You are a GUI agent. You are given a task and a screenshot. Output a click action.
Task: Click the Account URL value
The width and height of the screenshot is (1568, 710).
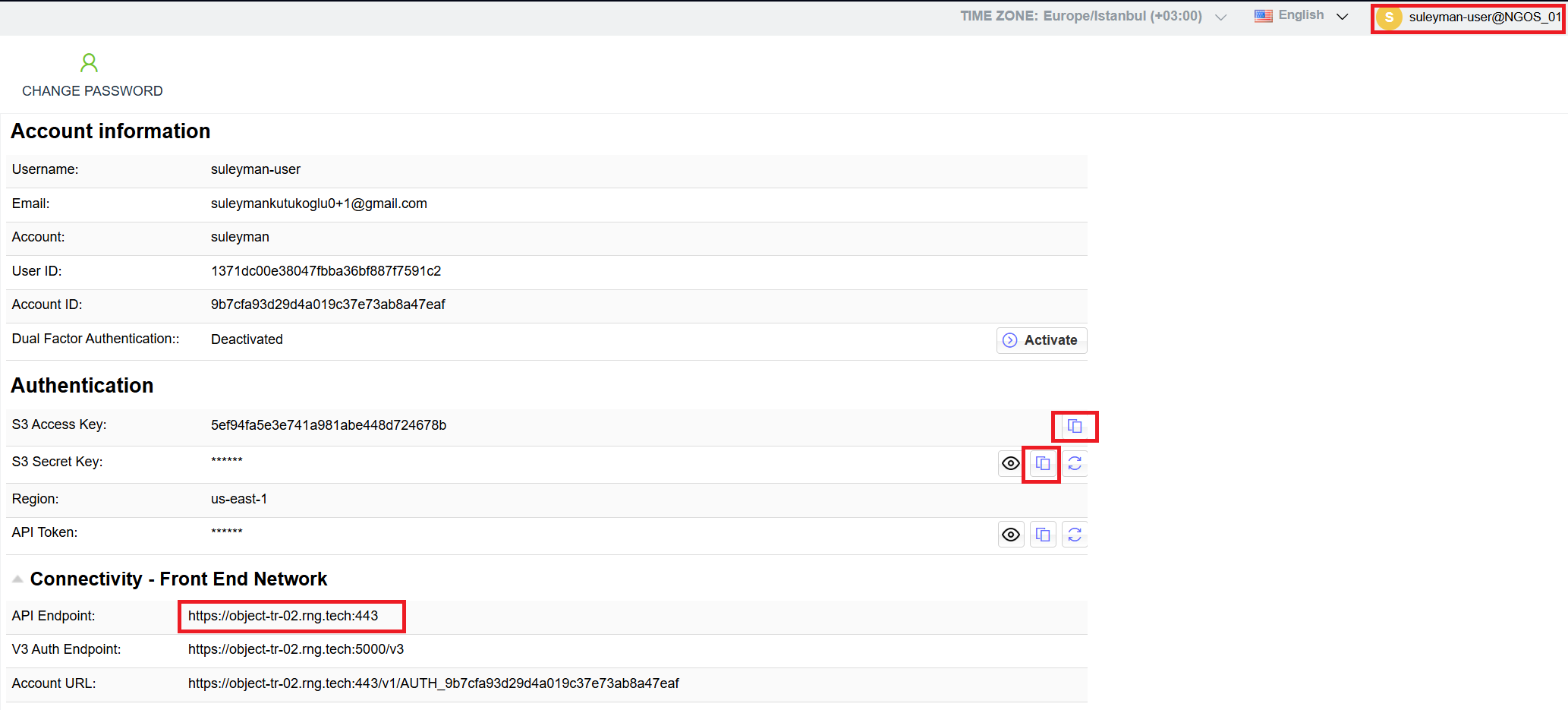[433, 683]
